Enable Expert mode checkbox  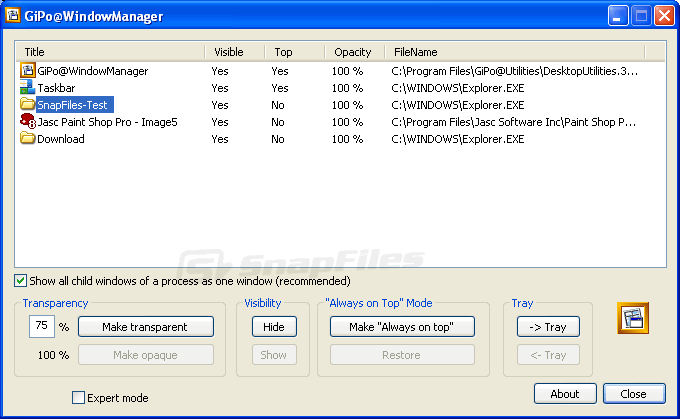(78, 397)
